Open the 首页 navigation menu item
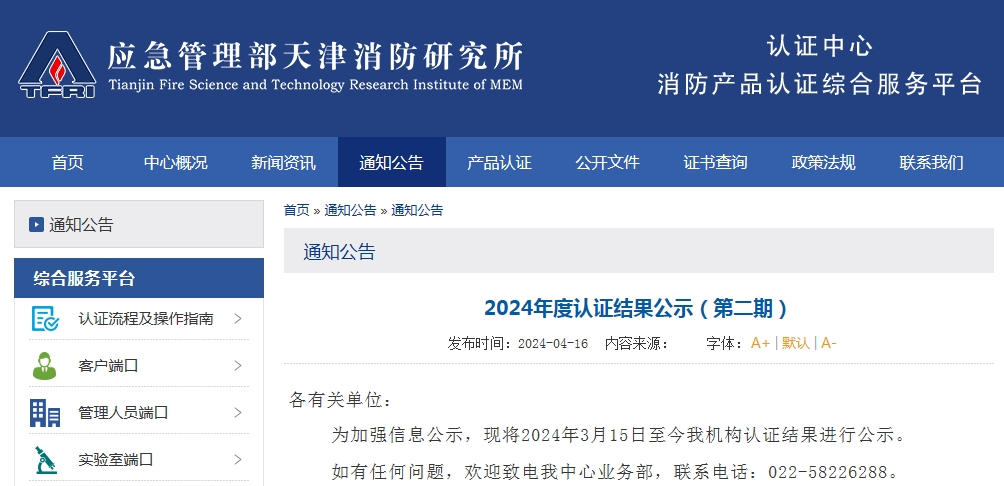1004x486 pixels. pyautogui.click(x=67, y=163)
